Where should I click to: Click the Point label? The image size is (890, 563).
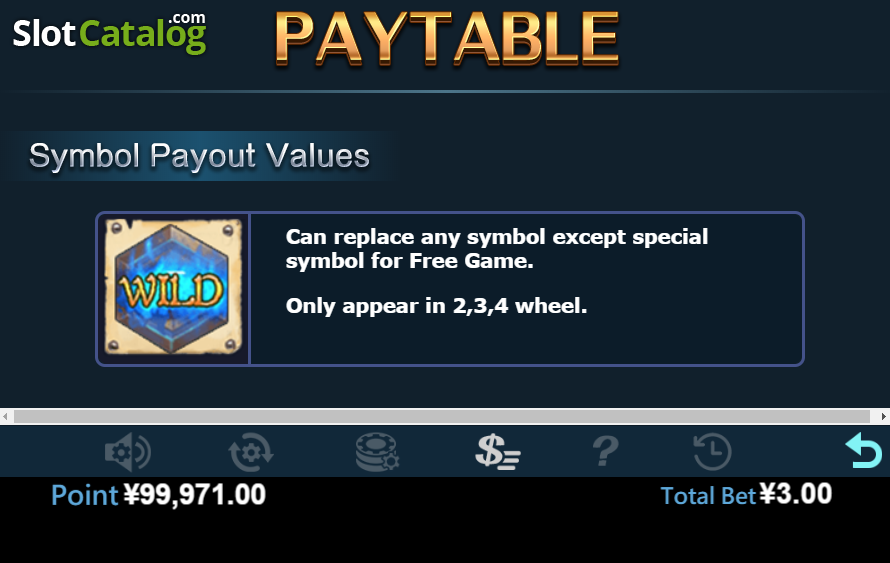pos(85,495)
